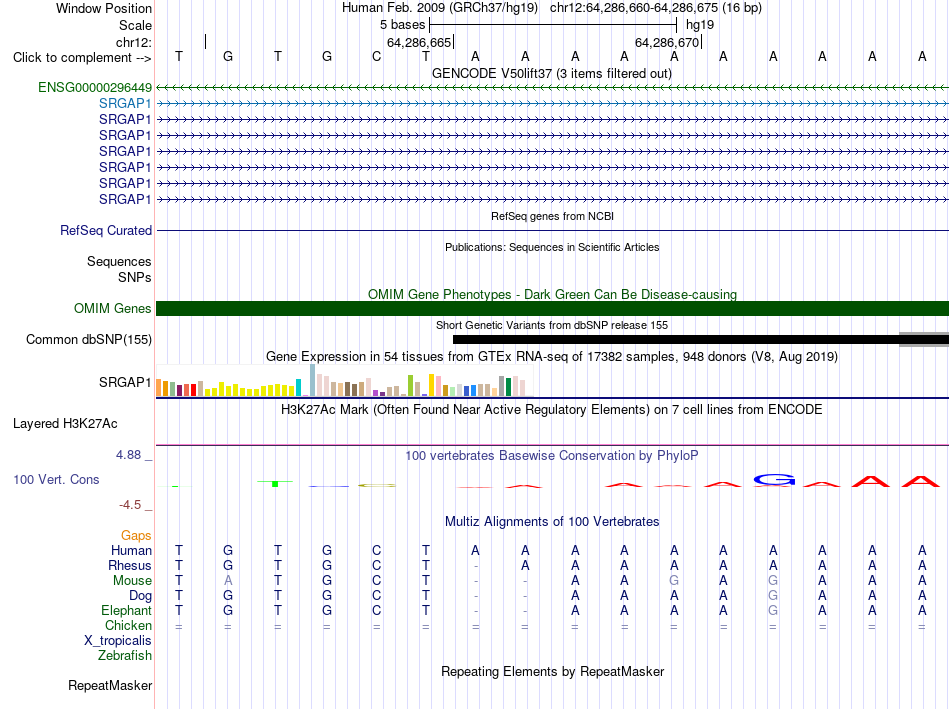Click 'Repeating Elements by RepeatMasker' title

[x=553, y=671]
